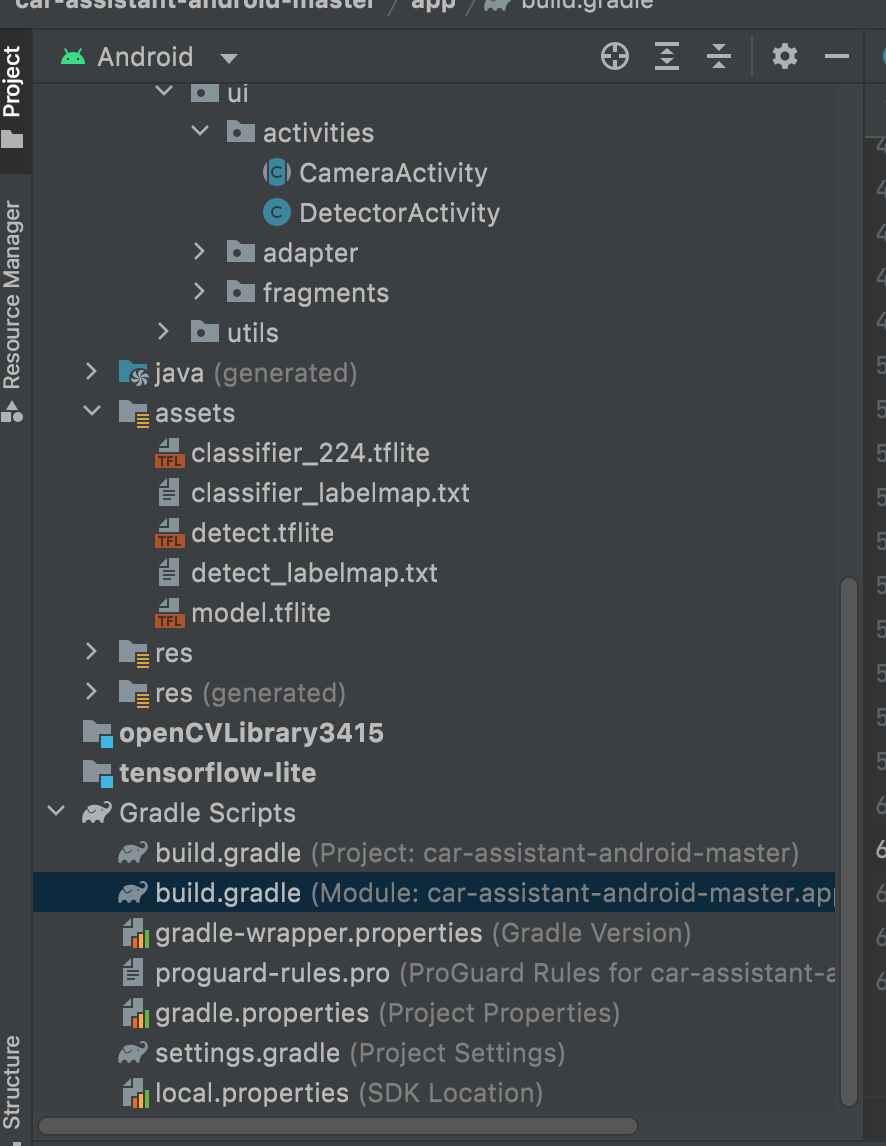Select the DetectorActivity class icon
886x1146 pixels.
276,213
